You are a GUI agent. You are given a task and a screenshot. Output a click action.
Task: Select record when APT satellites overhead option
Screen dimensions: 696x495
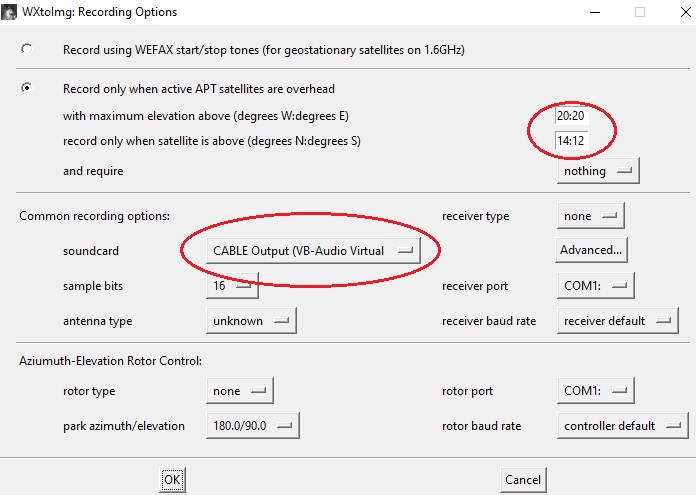click(x=26, y=88)
